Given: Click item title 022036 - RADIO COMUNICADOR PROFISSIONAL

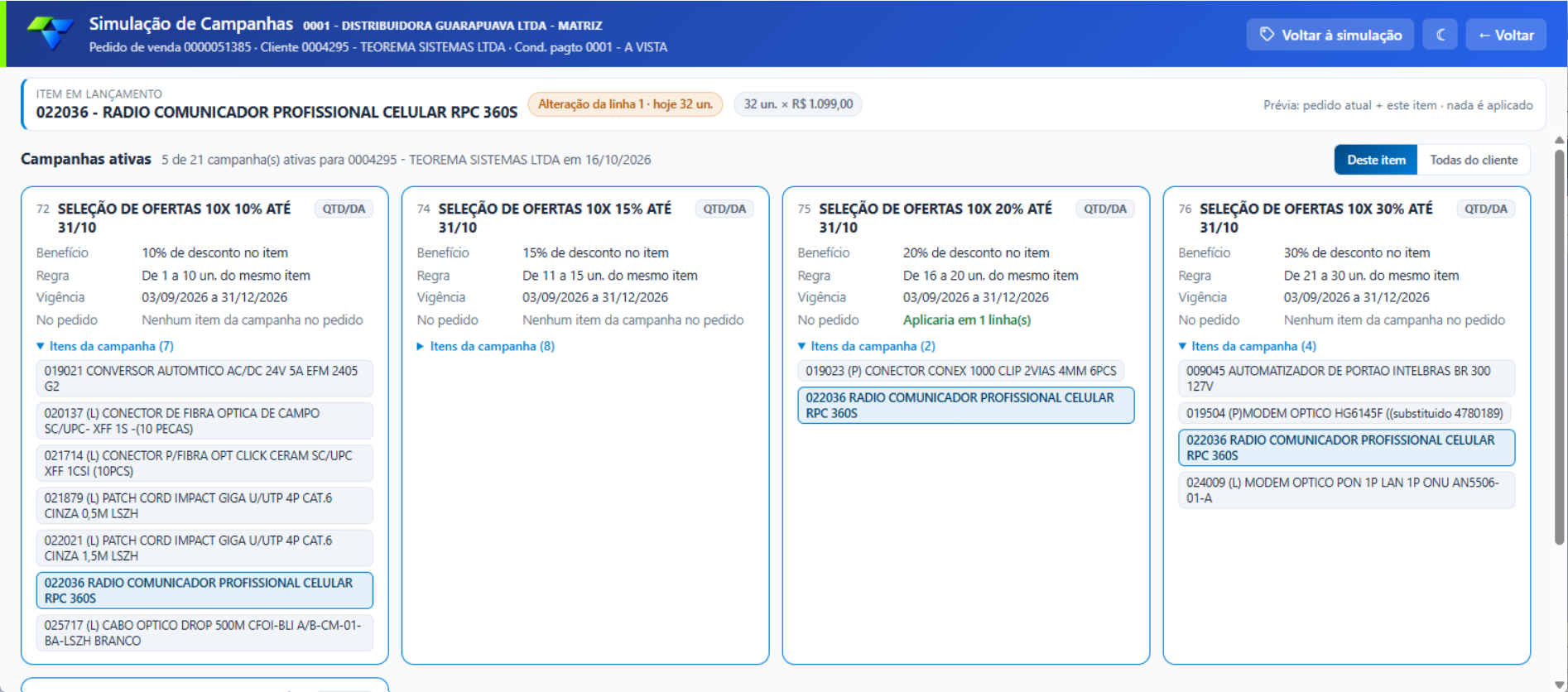Looking at the screenshot, I should pos(277,113).
